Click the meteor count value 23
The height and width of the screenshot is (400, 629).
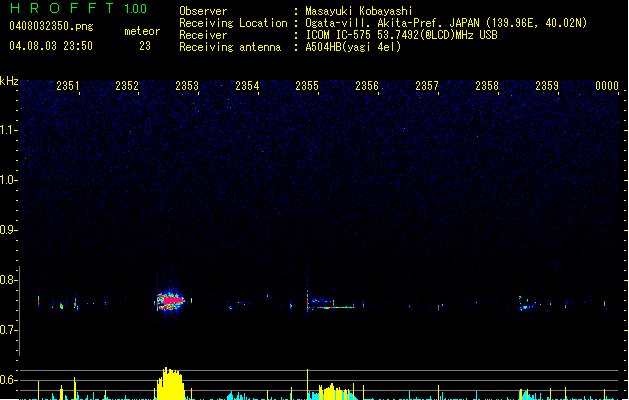145,46
